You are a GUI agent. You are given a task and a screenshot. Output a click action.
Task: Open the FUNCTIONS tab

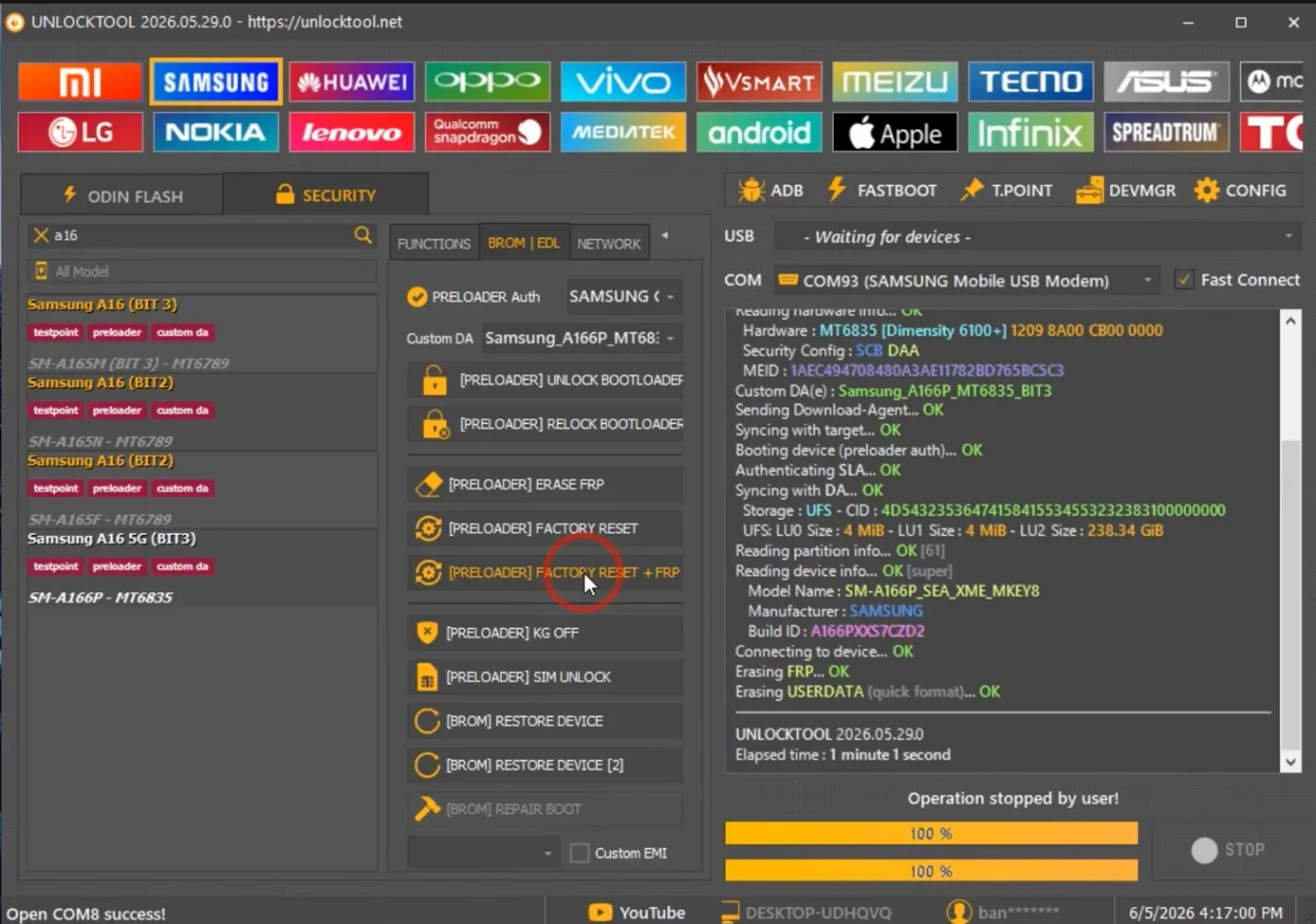tap(434, 243)
